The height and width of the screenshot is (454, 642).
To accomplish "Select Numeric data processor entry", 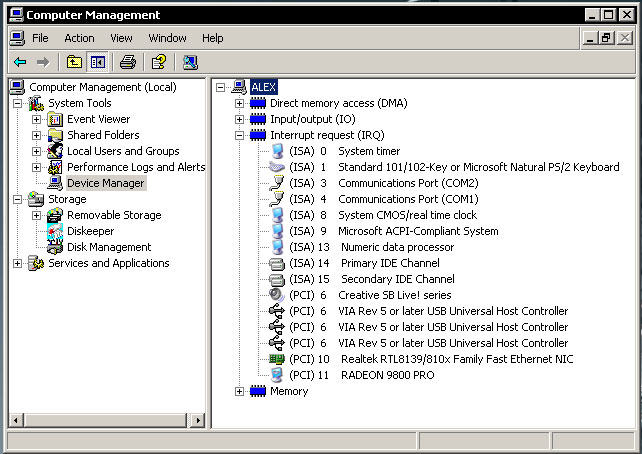I will [398, 247].
